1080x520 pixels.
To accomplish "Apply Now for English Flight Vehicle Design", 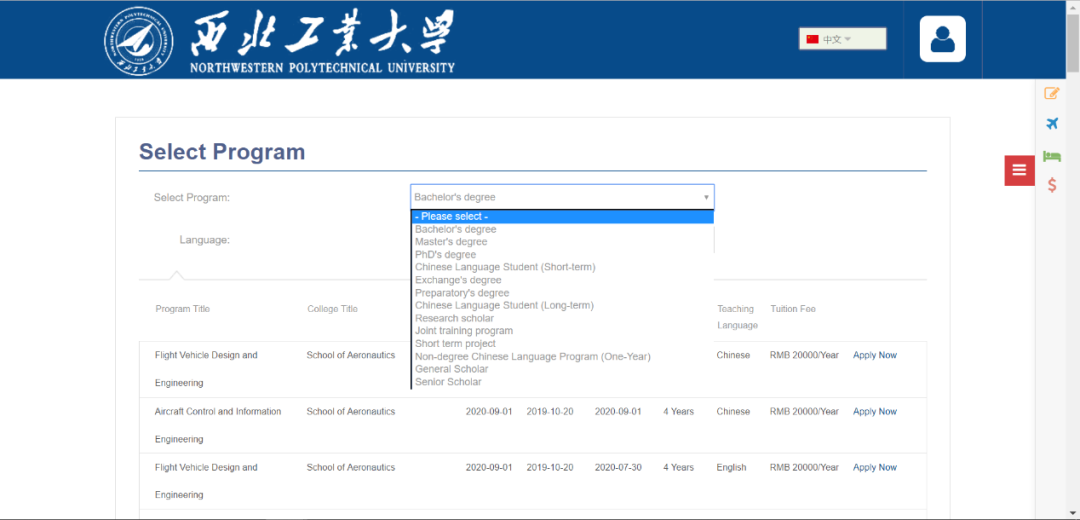I will tap(875, 467).
